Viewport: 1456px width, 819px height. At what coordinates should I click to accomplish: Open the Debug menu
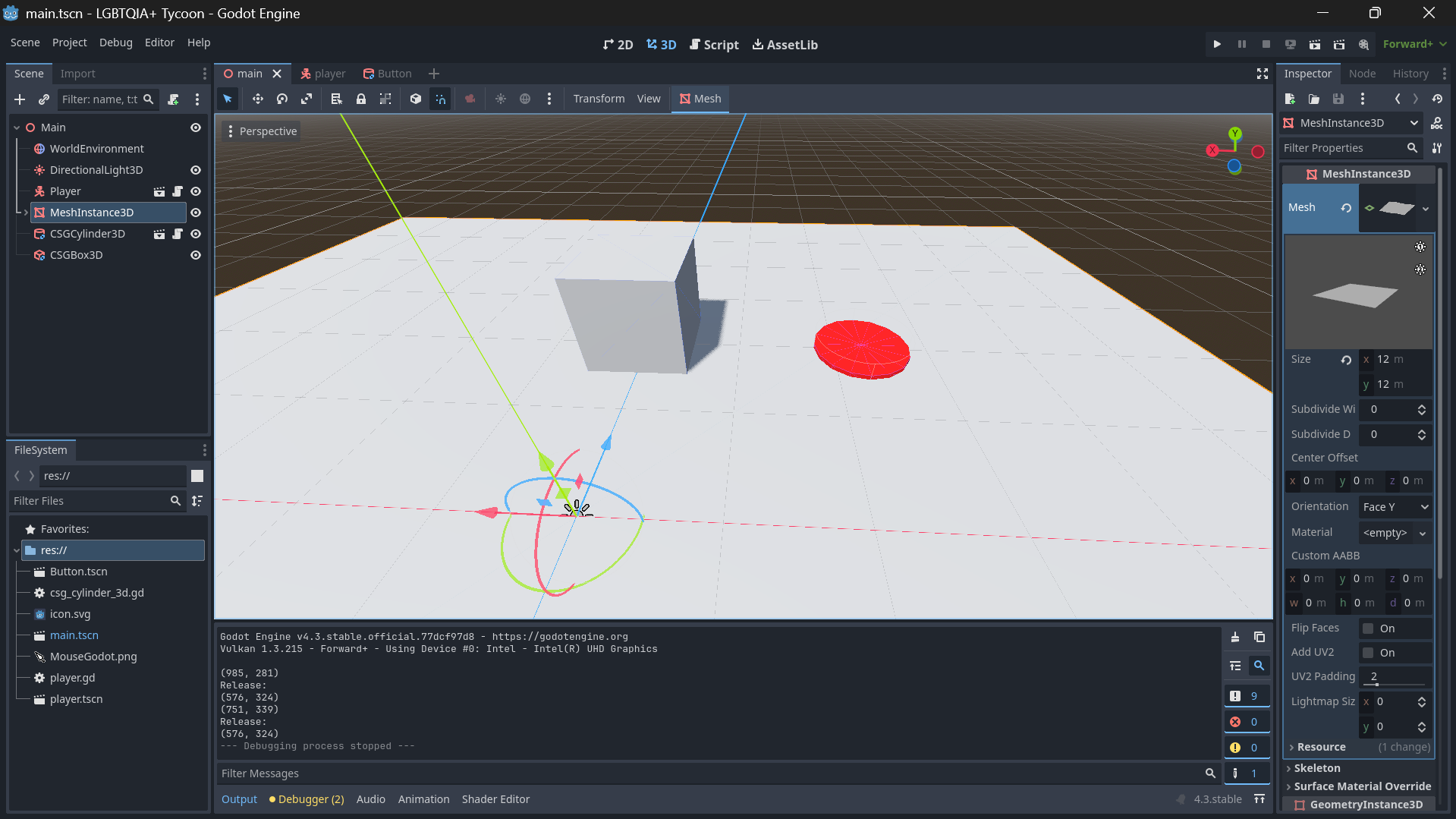click(115, 43)
